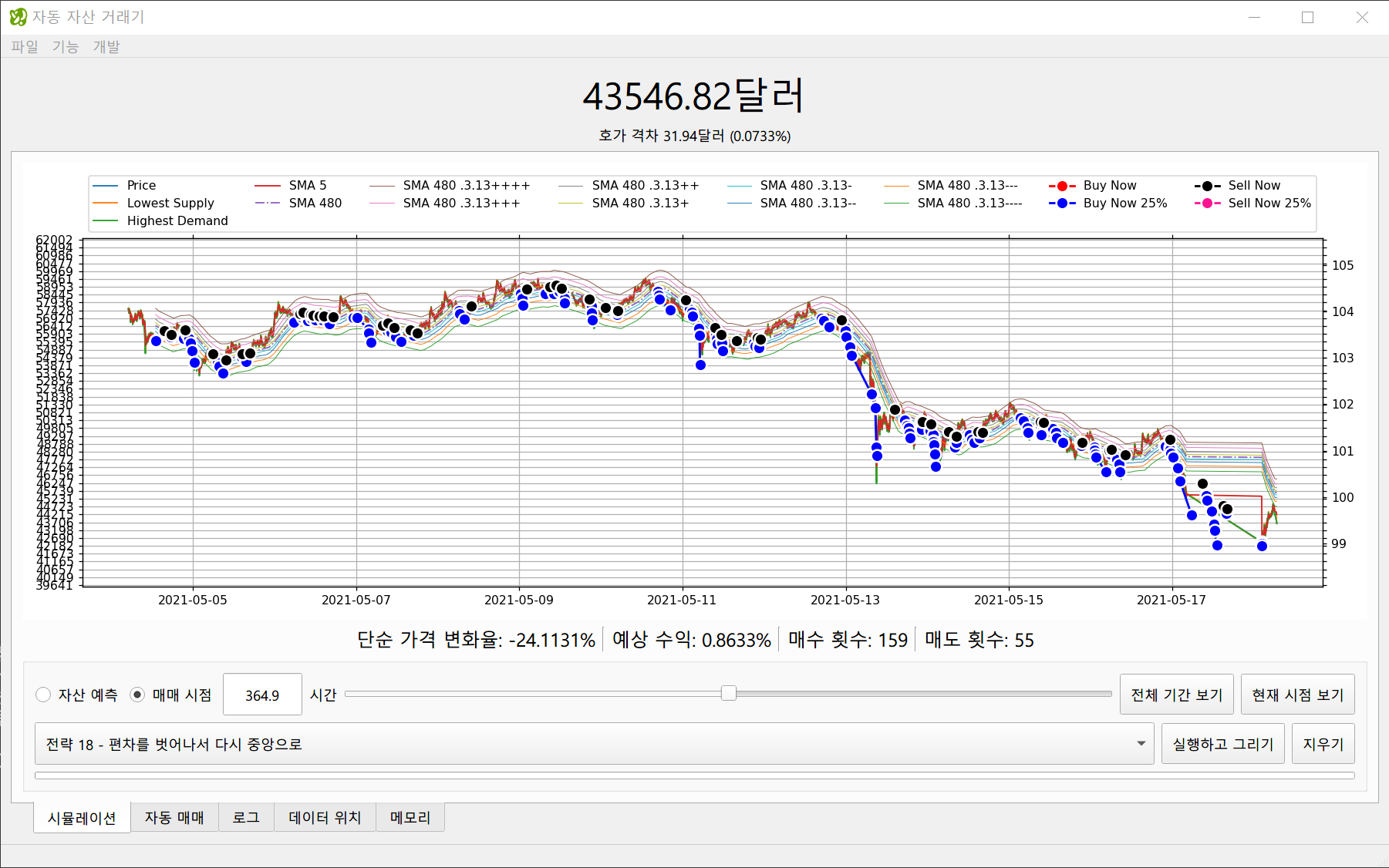Click the 전체 기간 보기 button

[x=1176, y=695]
